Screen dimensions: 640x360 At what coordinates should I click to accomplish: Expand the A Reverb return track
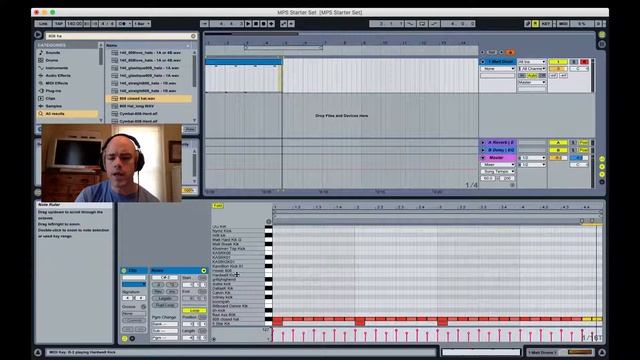(483, 142)
